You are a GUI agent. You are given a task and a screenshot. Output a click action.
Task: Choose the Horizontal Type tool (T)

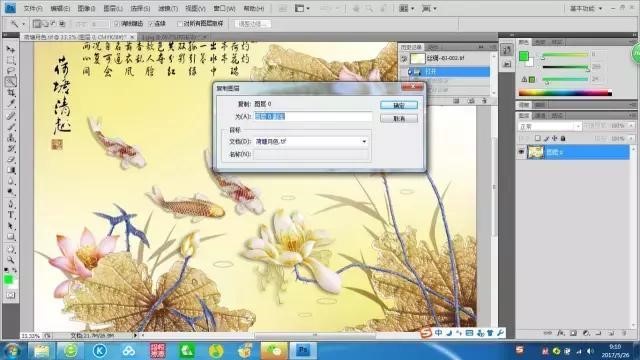point(11,215)
